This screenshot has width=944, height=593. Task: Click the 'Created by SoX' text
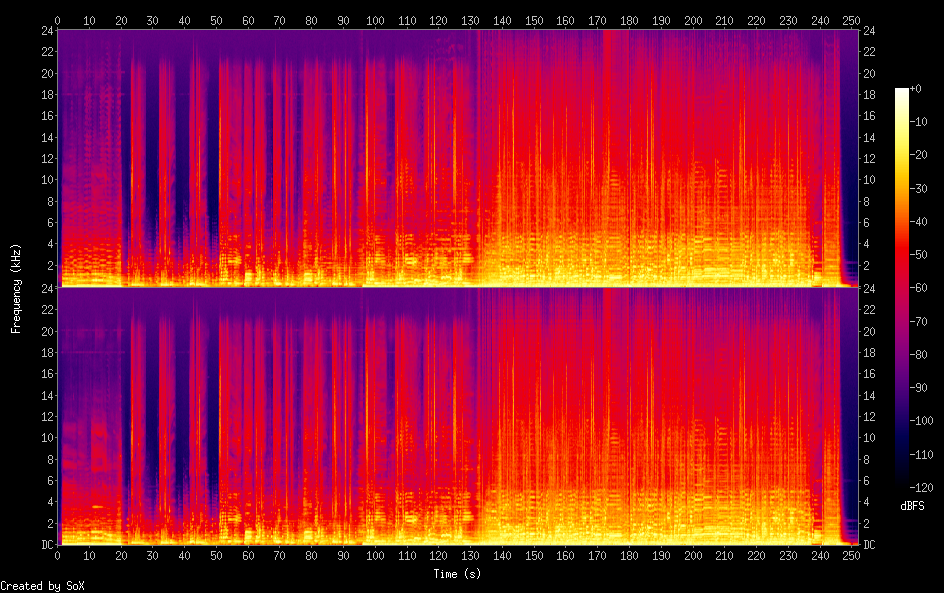point(43,586)
